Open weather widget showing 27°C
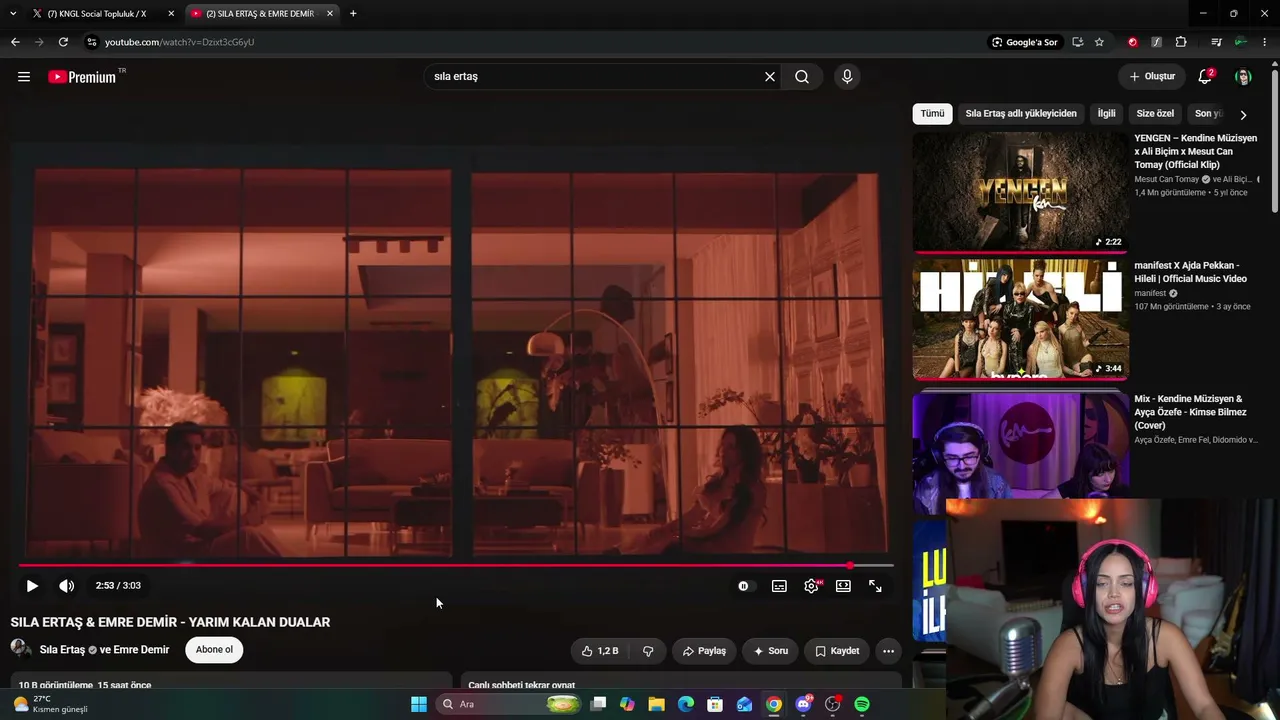The height and width of the screenshot is (720, 1280). tap(50, 704)
